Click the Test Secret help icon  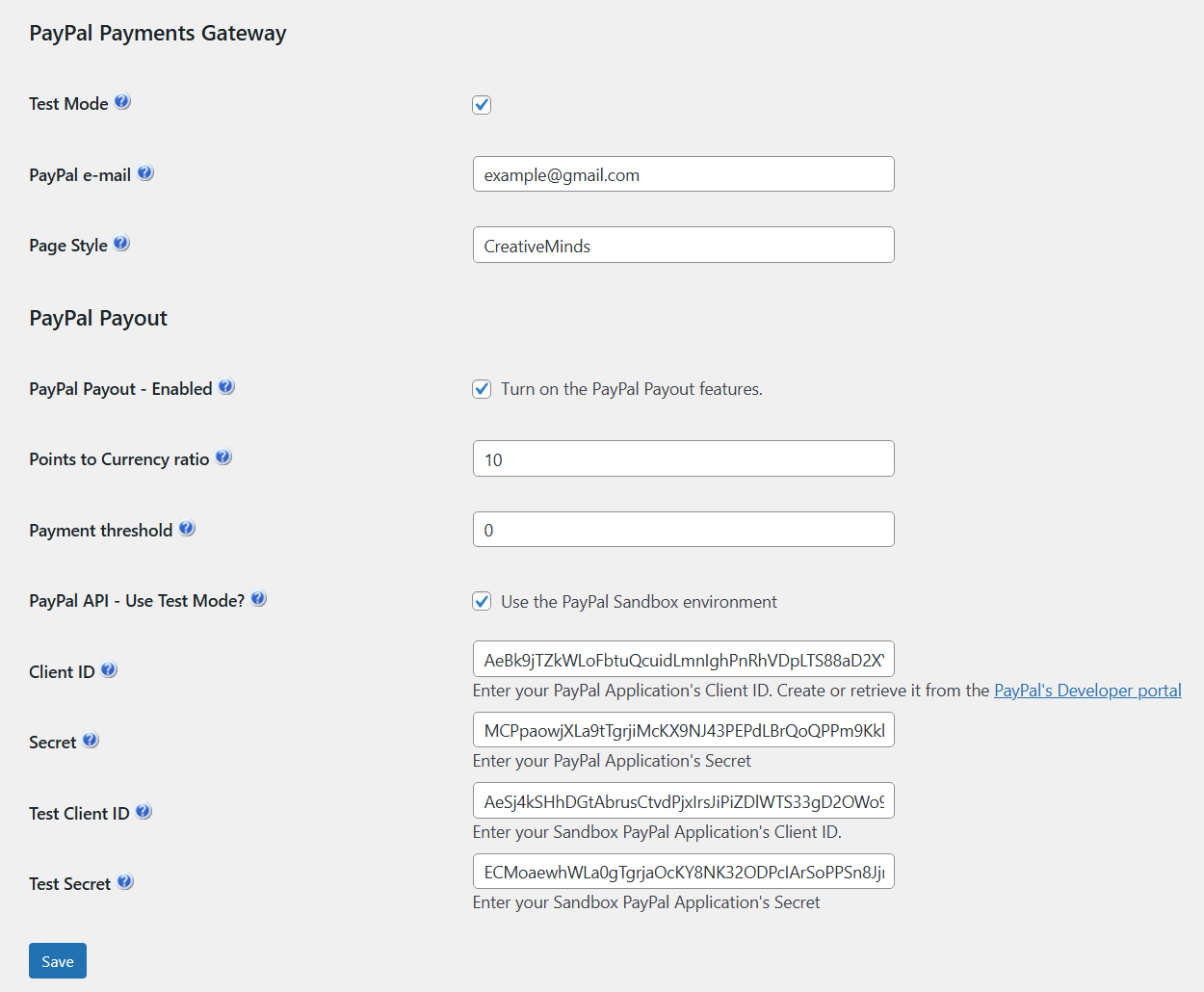point(125,882)
